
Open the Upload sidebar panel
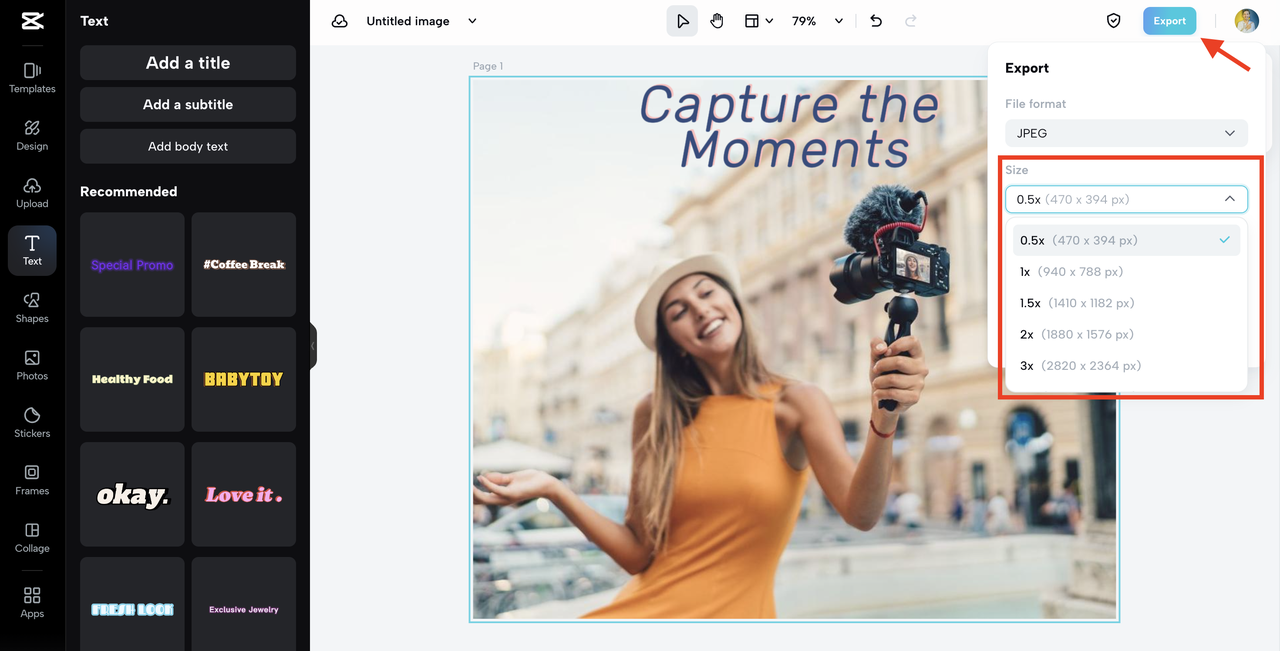32,193
